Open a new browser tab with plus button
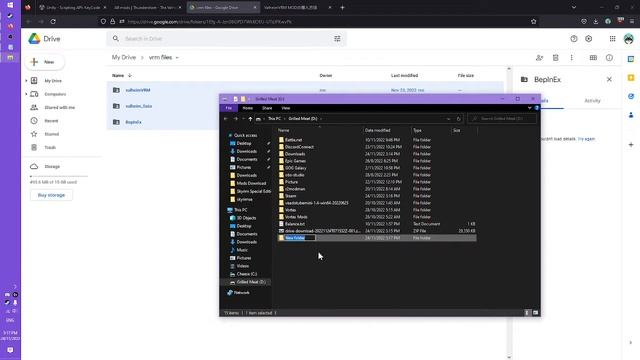640x360 pixels. point(342,7)
